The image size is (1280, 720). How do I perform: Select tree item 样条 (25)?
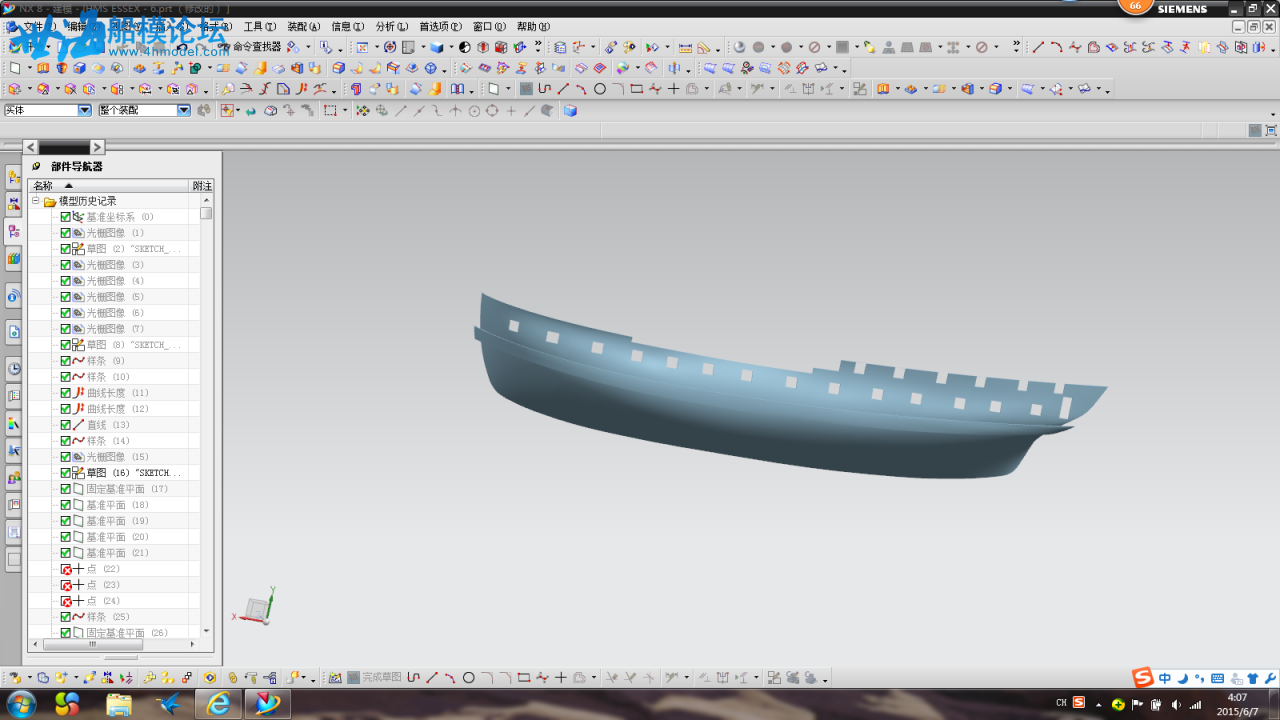(108, 617)
